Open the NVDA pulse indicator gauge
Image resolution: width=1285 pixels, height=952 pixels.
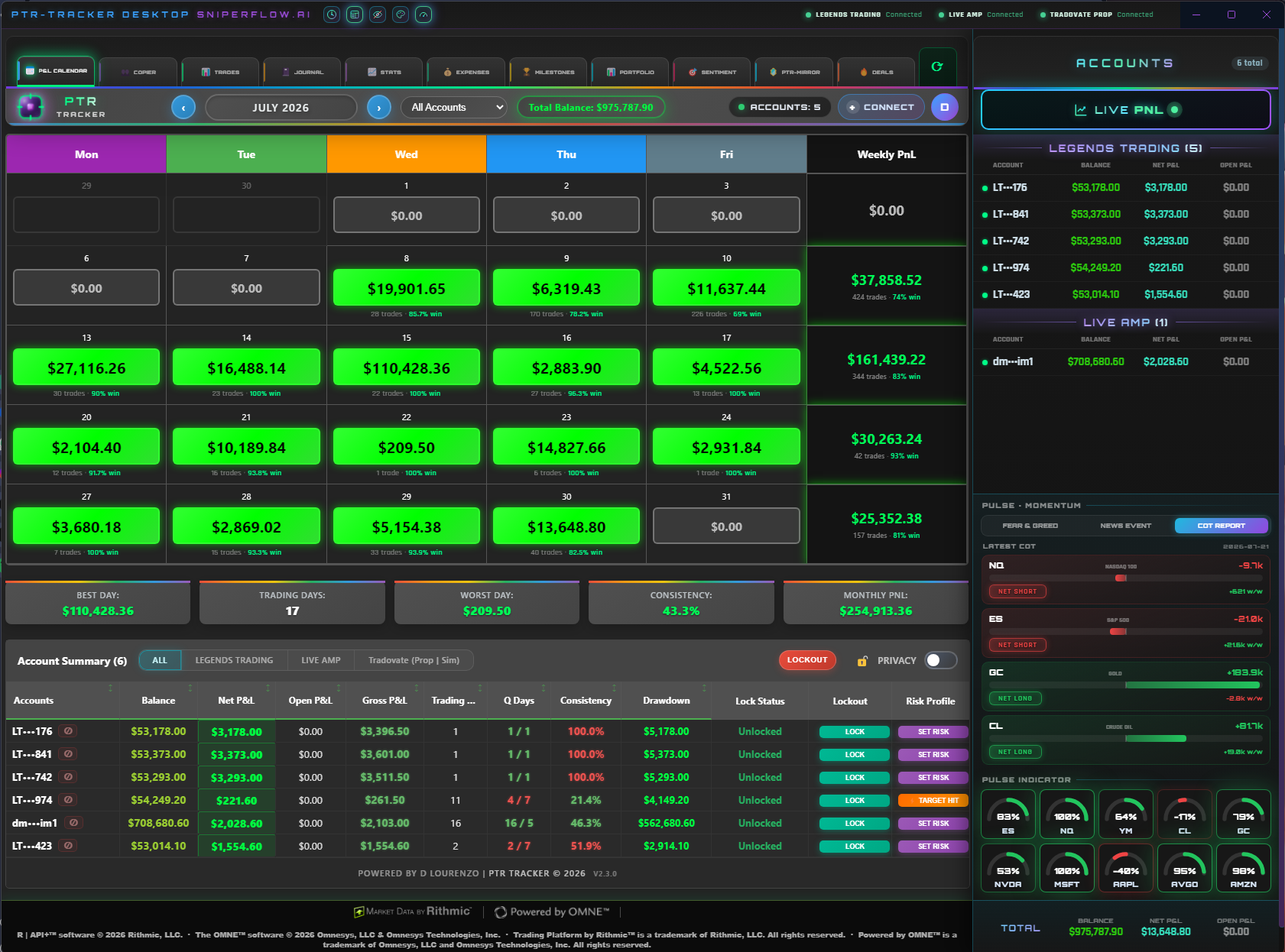1008,867
